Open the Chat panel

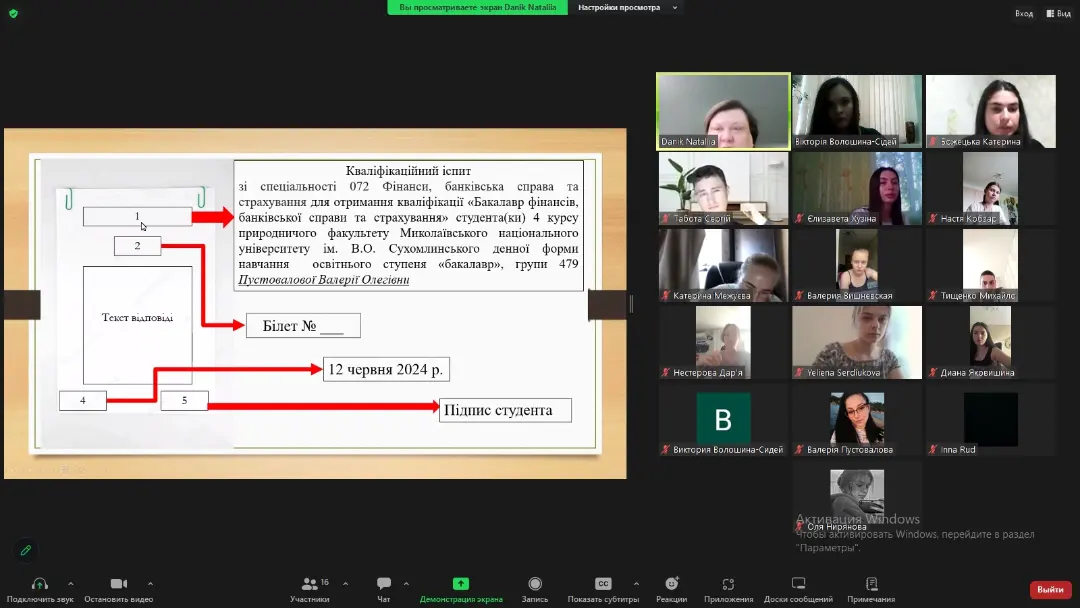pyautogui.click(x=383, y=585)
